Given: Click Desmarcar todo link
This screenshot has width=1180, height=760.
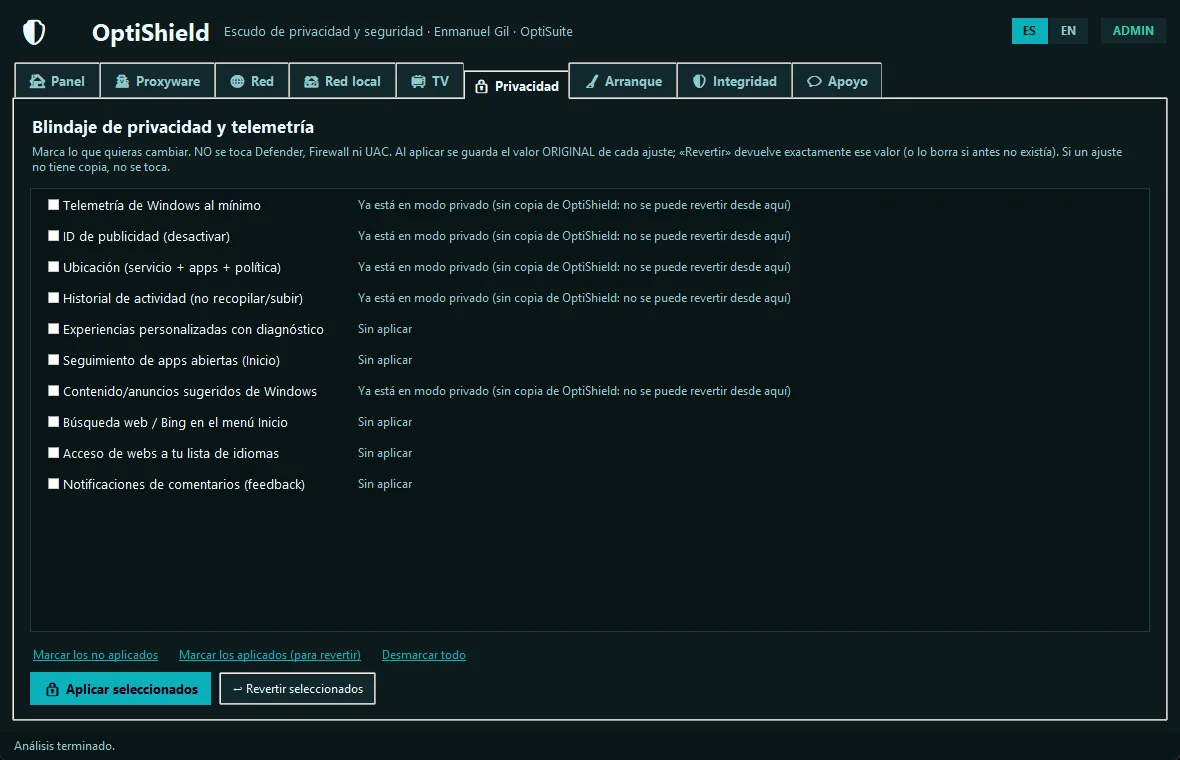Looking at the screenshot, I should click(424, 655).
